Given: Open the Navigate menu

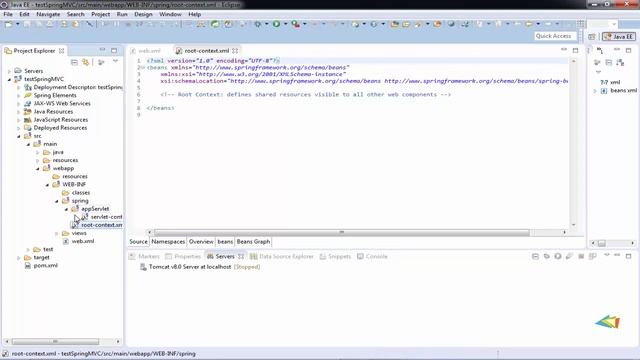Looking at the screenshot, I should point(48,14).
